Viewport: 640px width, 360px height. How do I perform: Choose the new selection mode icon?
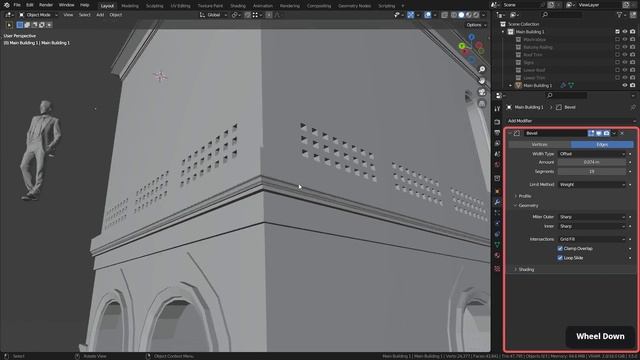(x=20, y=25)
